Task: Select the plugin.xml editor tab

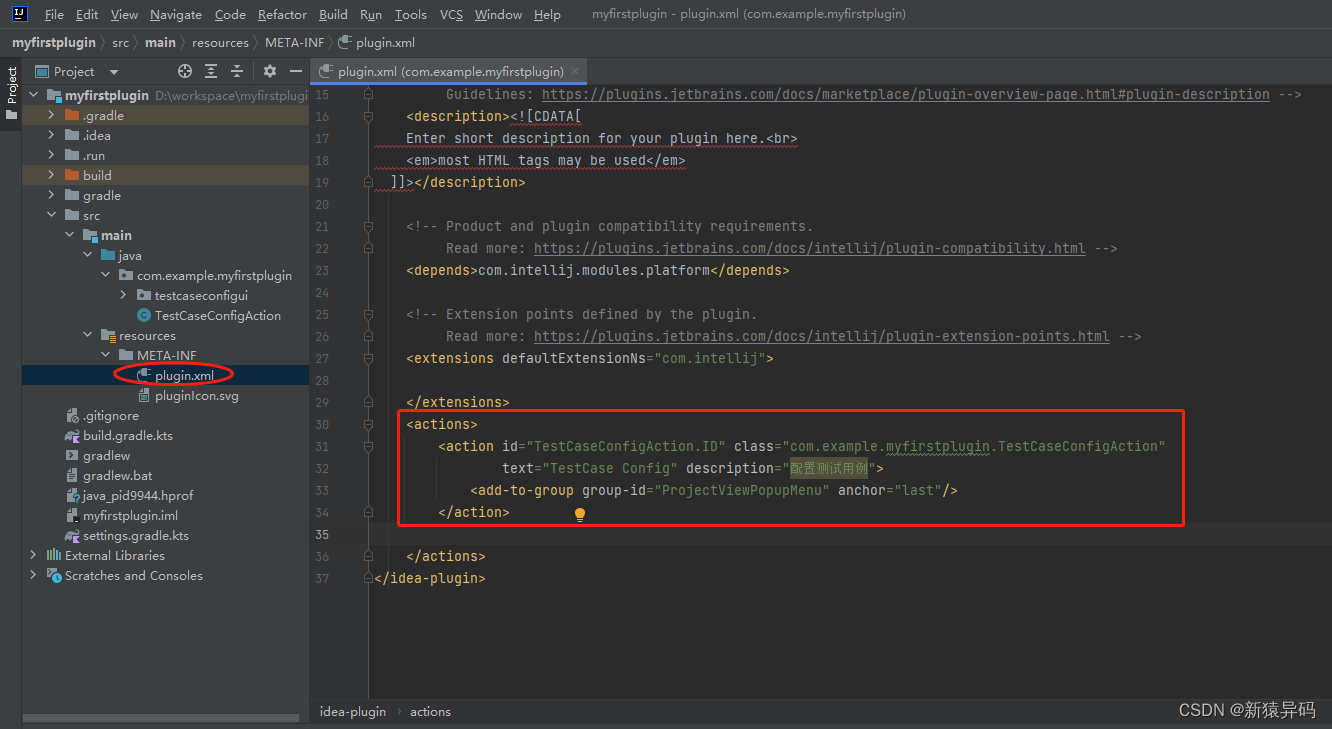Action: click(x=450, y=72)
